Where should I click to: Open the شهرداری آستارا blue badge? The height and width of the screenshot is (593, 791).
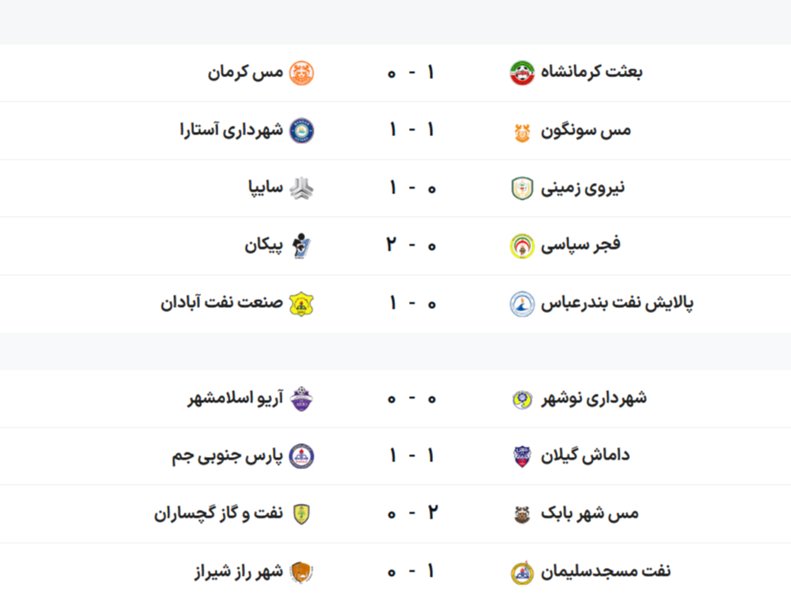pyautogui.click(x=301, y=131)
